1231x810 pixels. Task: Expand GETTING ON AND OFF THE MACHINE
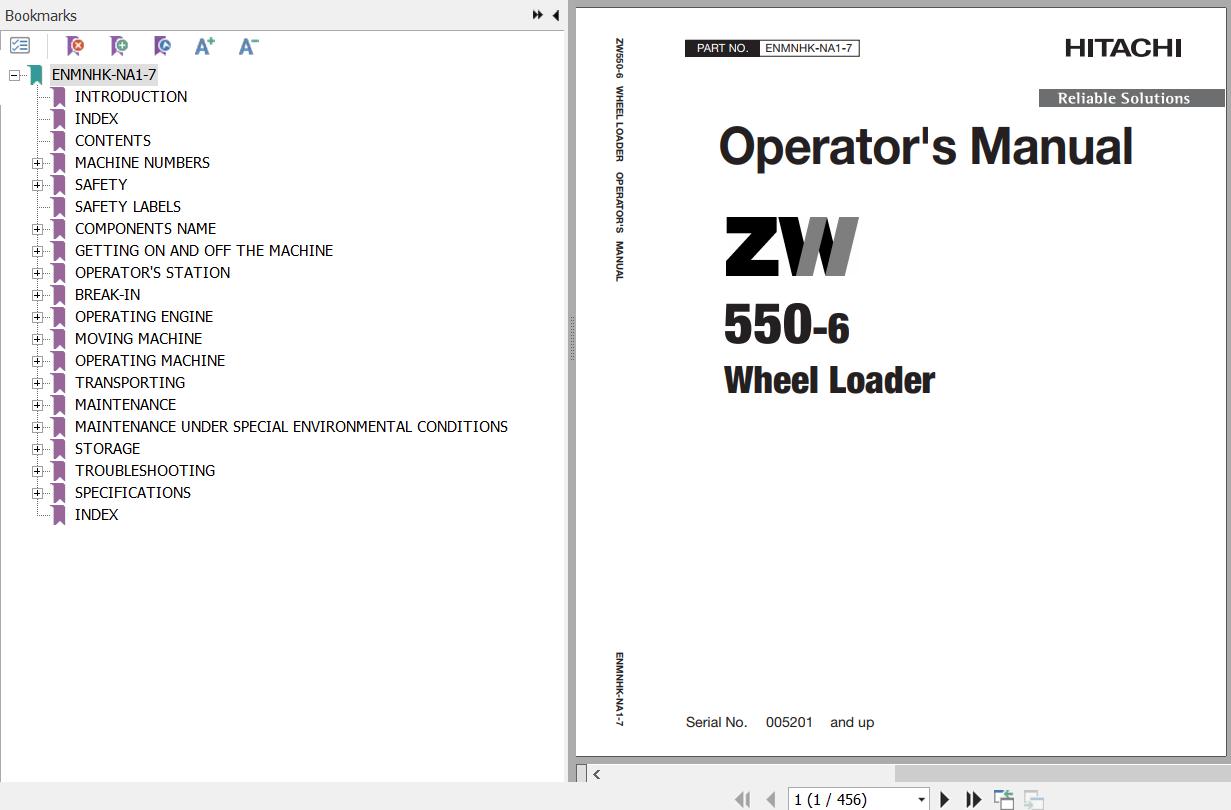(37, 251)
